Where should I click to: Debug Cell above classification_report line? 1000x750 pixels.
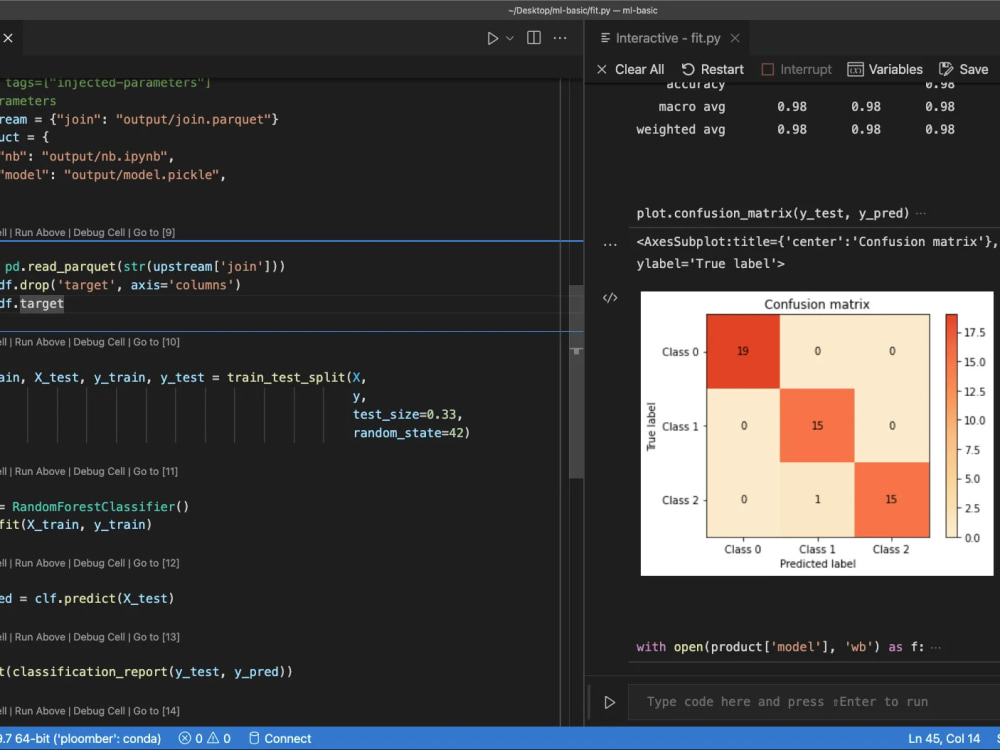click(x=99, y=638)
